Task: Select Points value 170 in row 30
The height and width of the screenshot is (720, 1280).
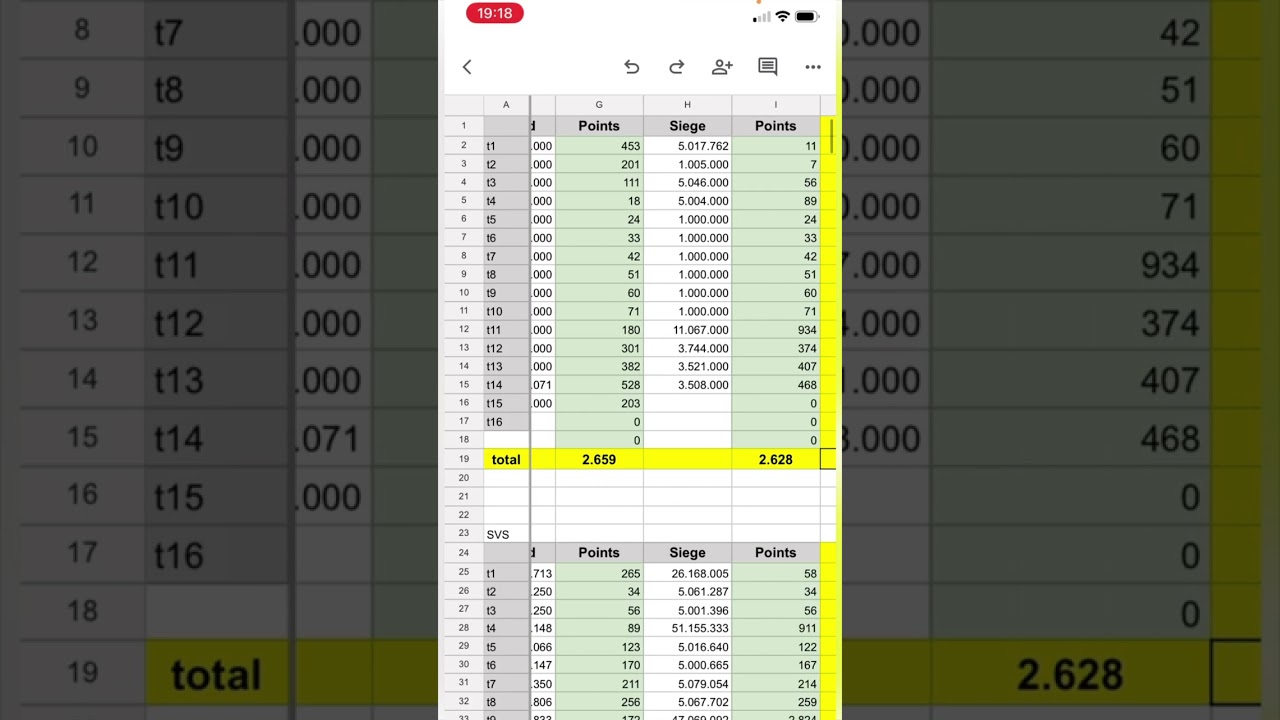Action: click(x=599, y=665)
